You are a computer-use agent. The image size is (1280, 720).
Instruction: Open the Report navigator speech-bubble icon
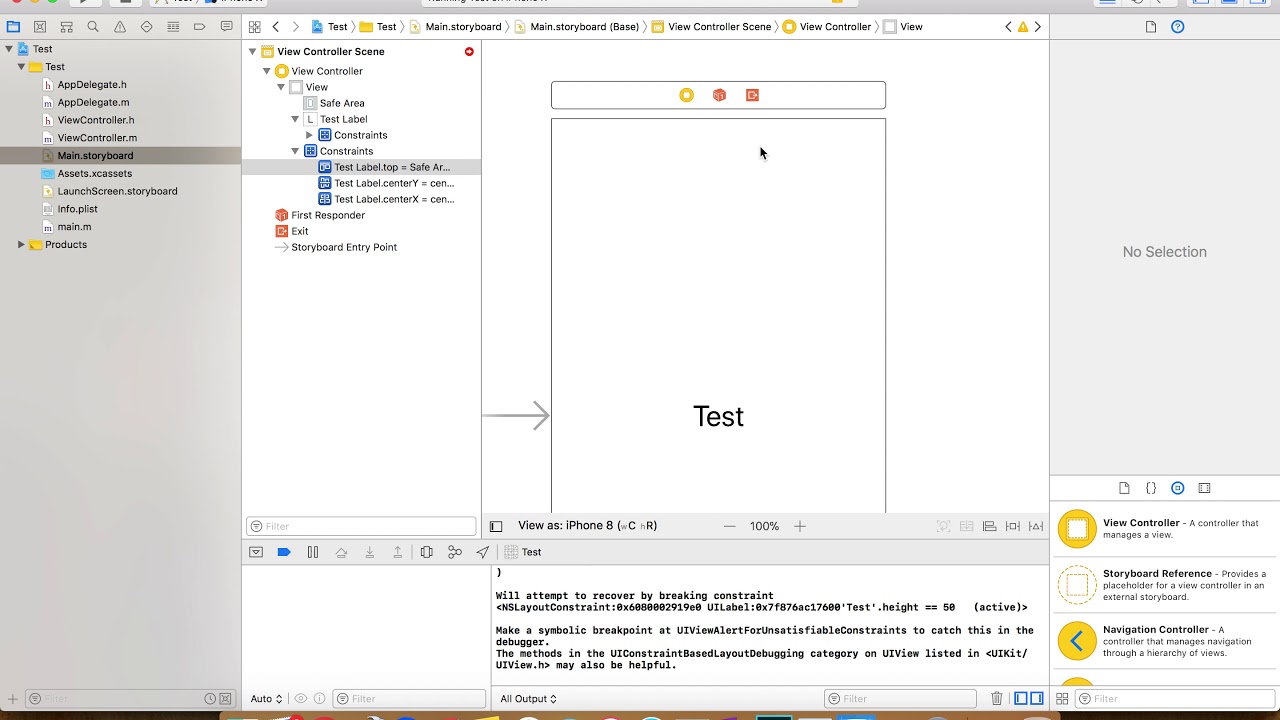(x=227, y=27)
